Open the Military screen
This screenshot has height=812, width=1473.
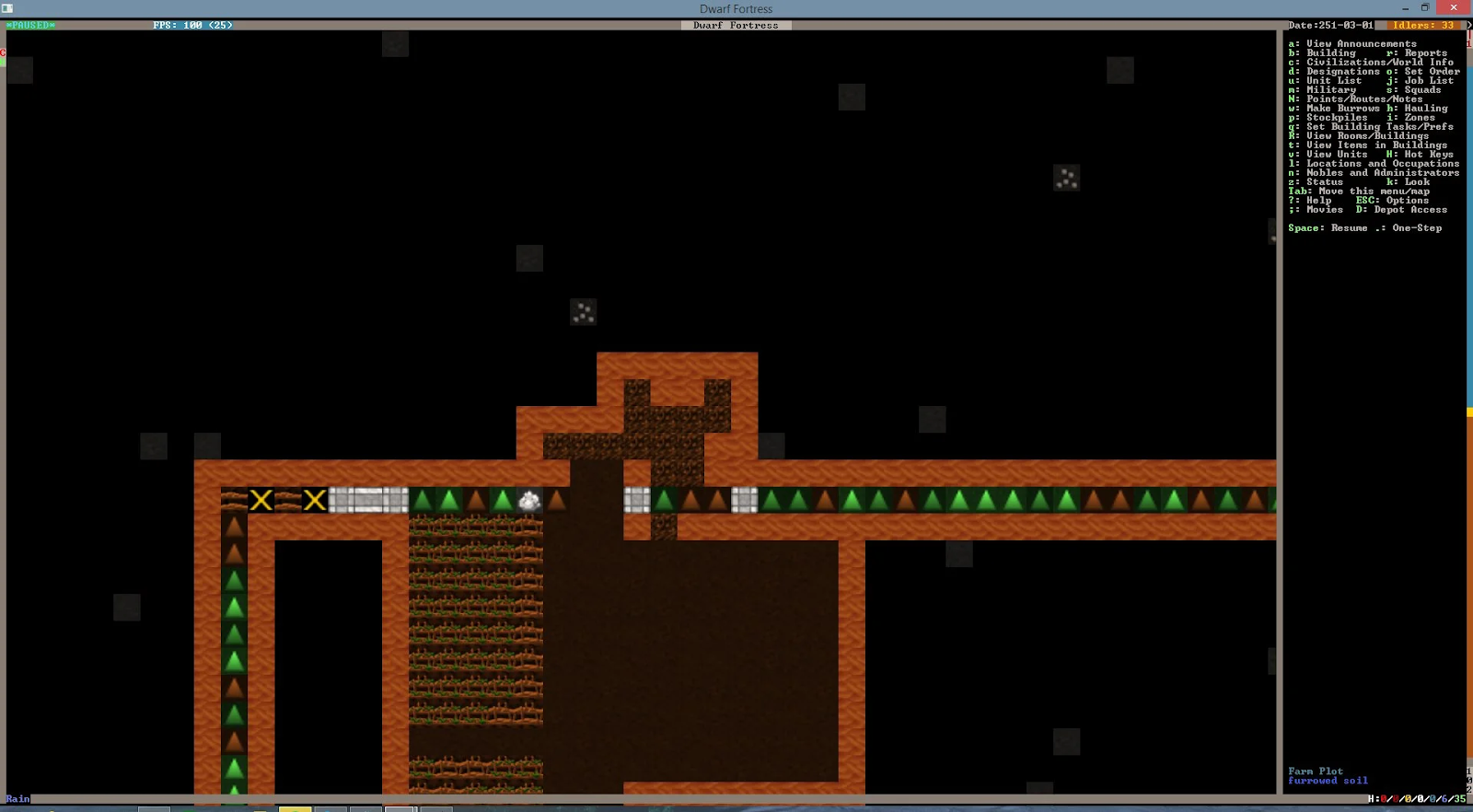(x=1322, y=90)
